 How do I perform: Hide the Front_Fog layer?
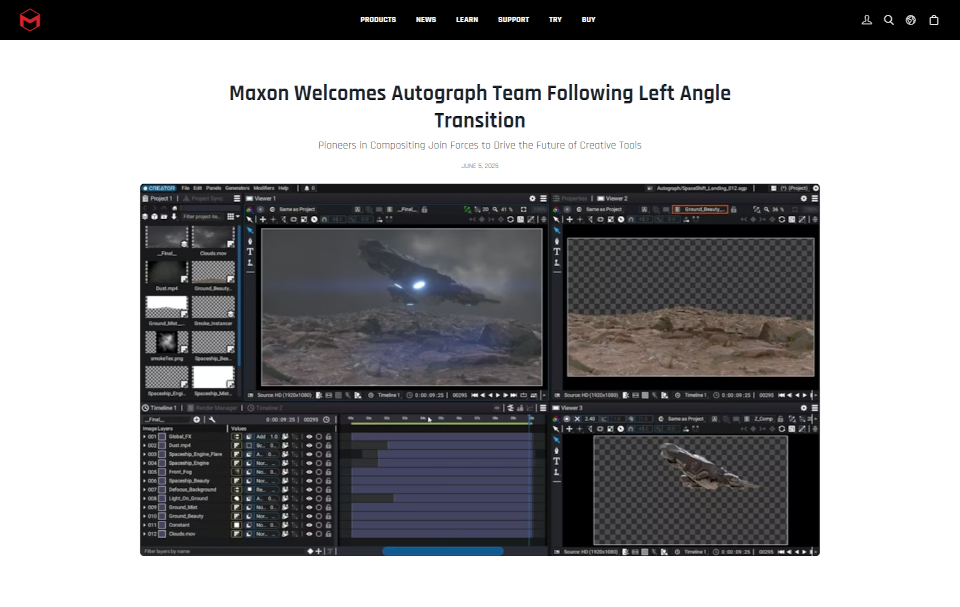point(309,472)
